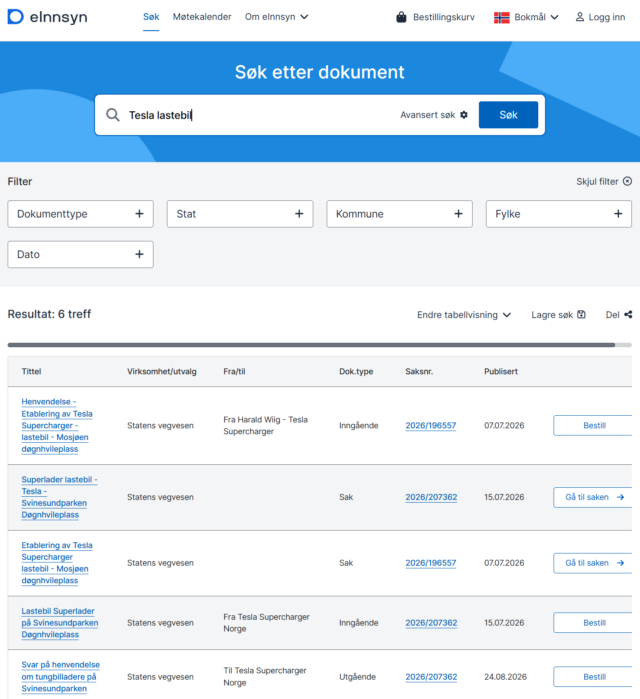This screenshot has height=699, width=640.
Task: Click 'Resultat: 6 treff' text
Action: 49,314
